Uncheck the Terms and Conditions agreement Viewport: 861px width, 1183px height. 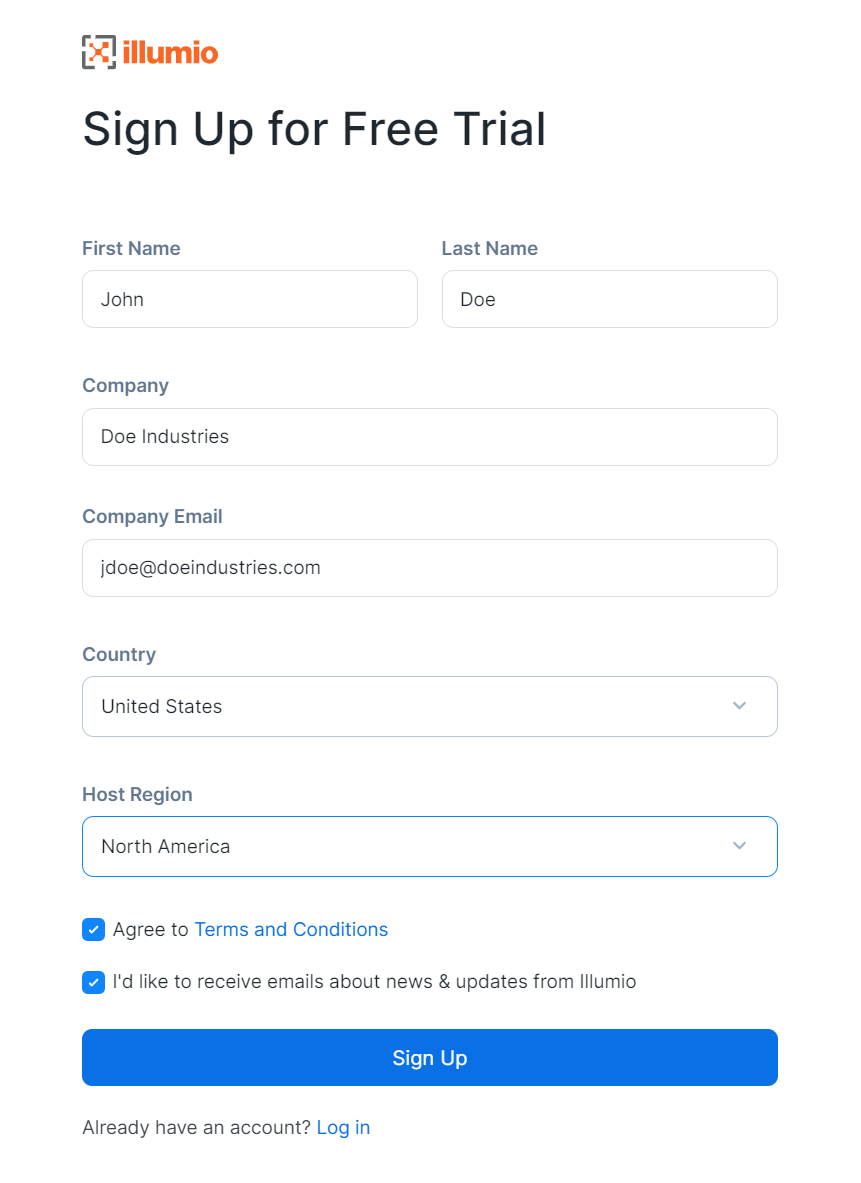[93, 929]
